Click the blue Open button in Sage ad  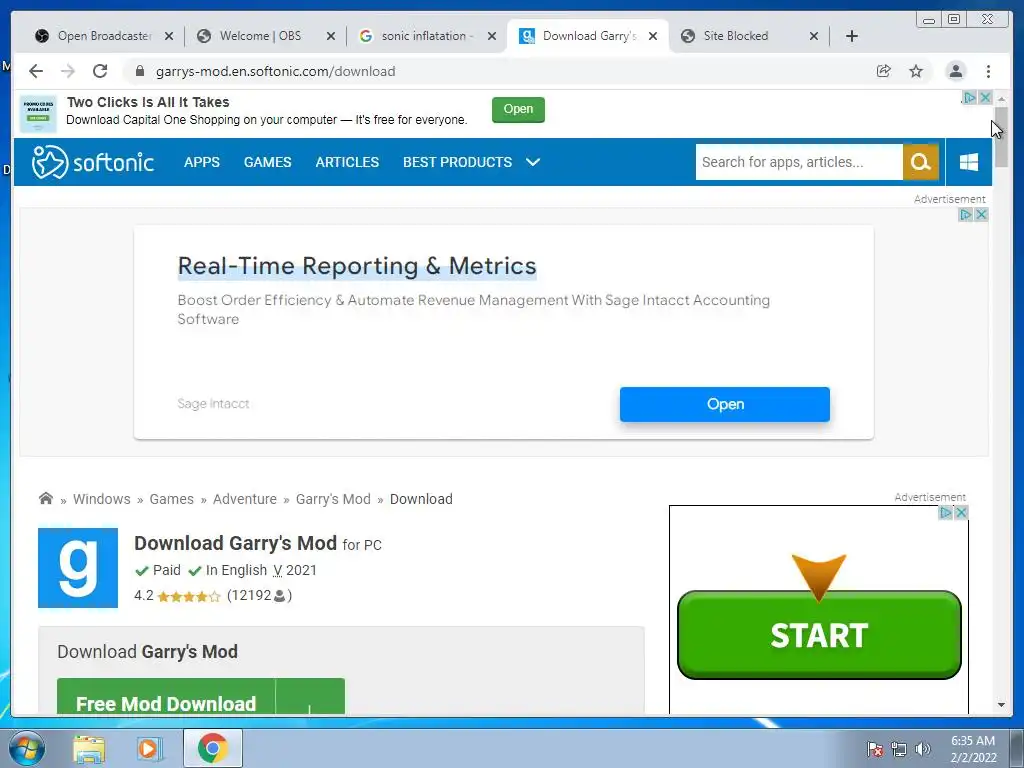725,404
